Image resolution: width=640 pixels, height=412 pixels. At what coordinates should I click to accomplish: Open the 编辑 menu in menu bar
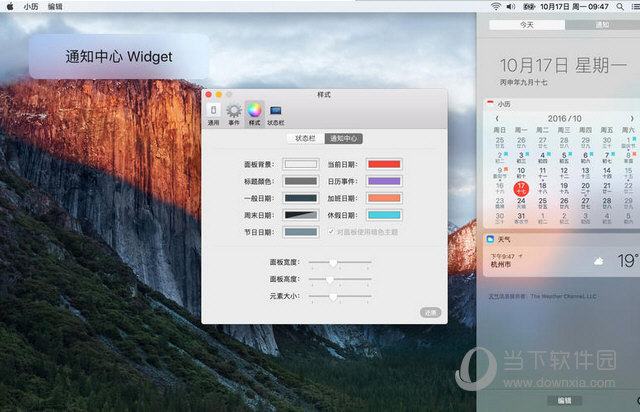[x=55, y=7]
